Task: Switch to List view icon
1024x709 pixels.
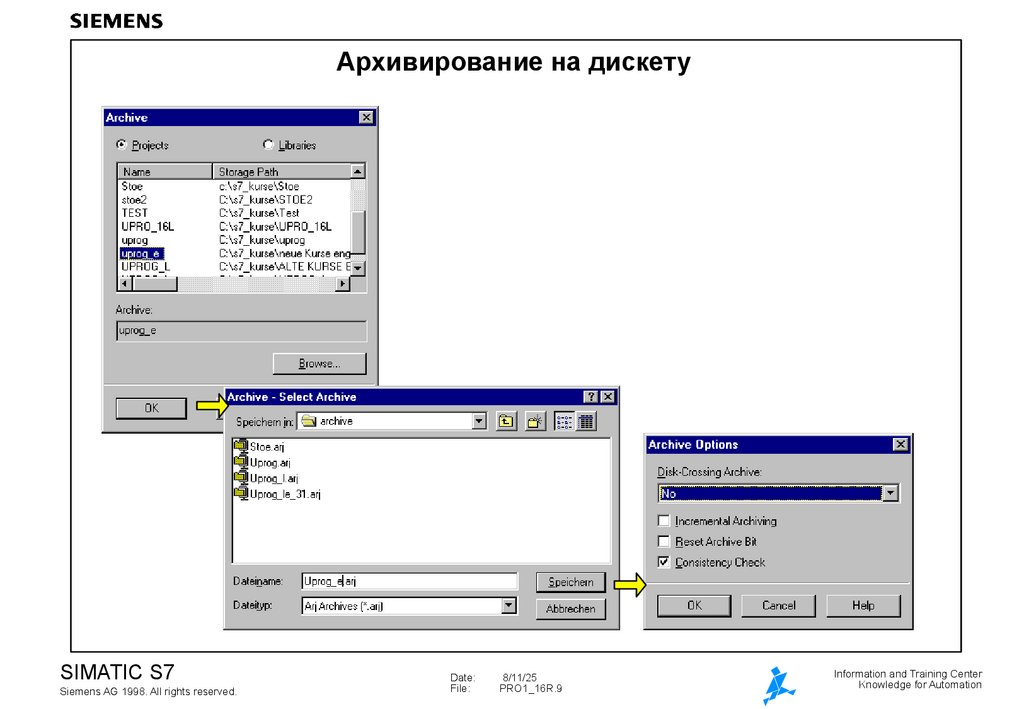Action: pos(562,420)
